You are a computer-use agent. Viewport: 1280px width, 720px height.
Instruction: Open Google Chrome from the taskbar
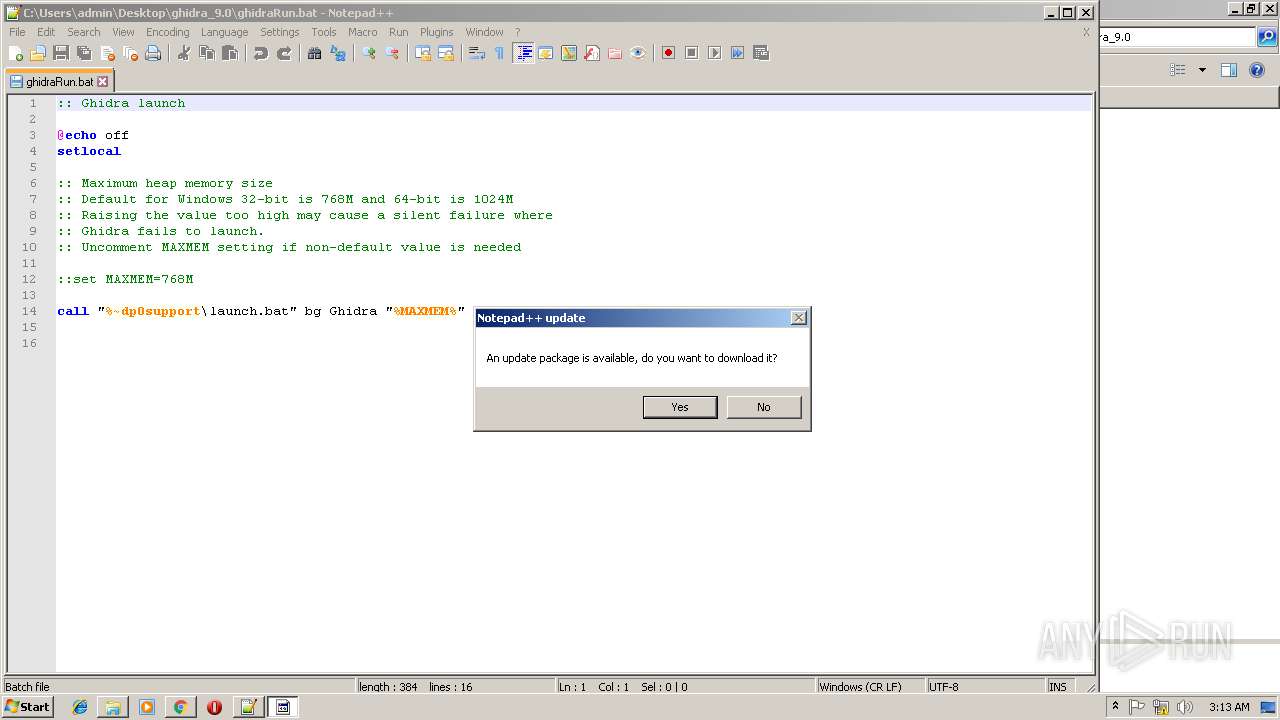tap(180, 707)
